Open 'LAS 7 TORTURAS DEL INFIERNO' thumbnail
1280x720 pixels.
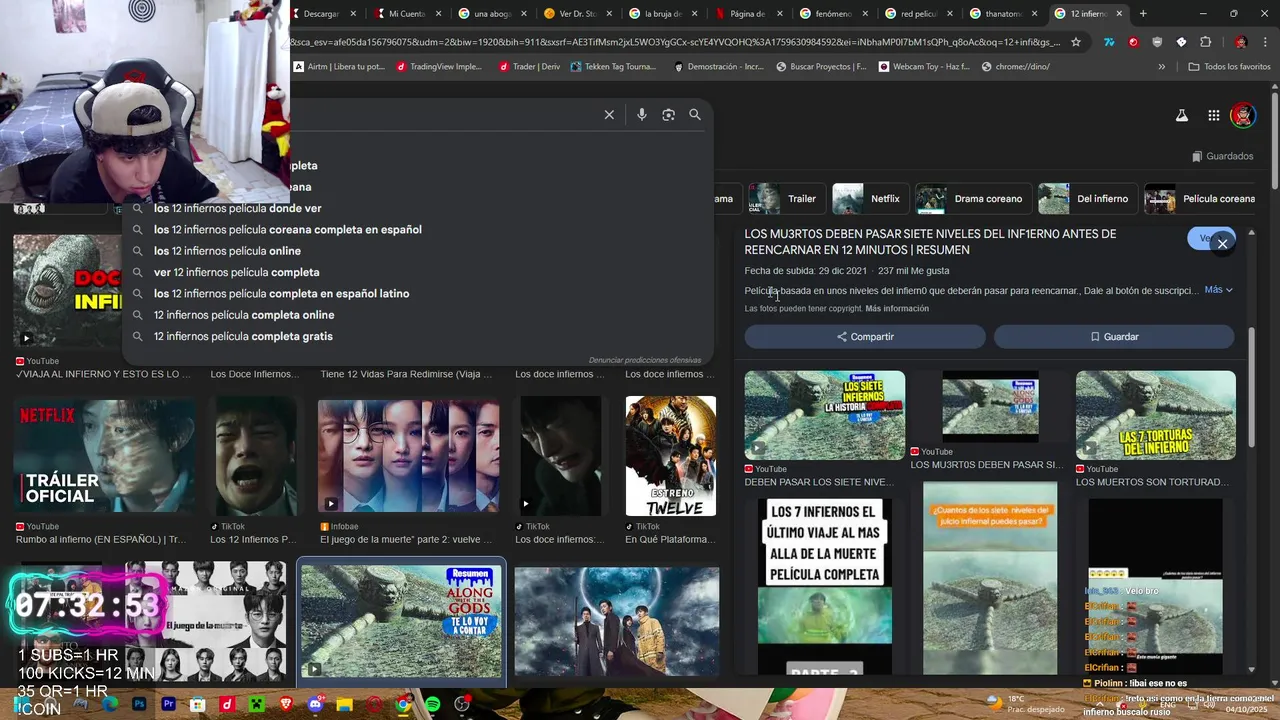(1156, 415)
